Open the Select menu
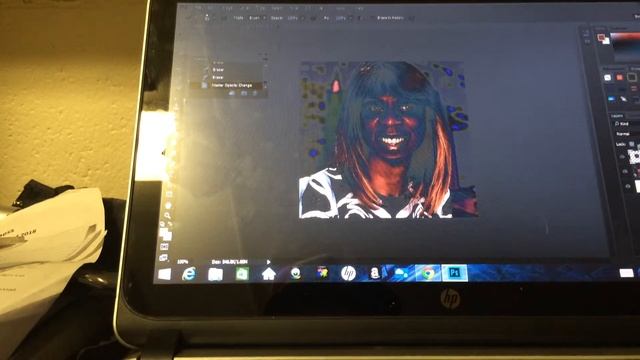Viewport: 640px width, 360px height. [x=276, y=8]
